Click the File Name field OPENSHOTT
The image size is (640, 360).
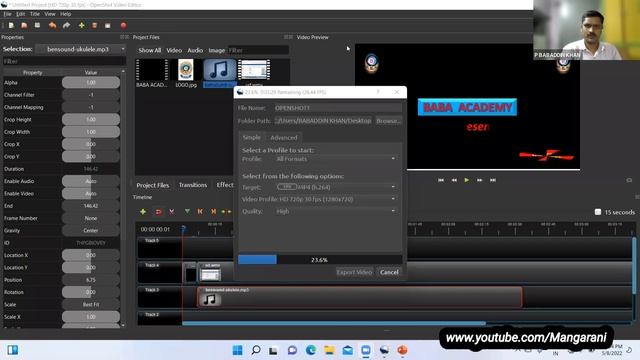pos(338,108)
